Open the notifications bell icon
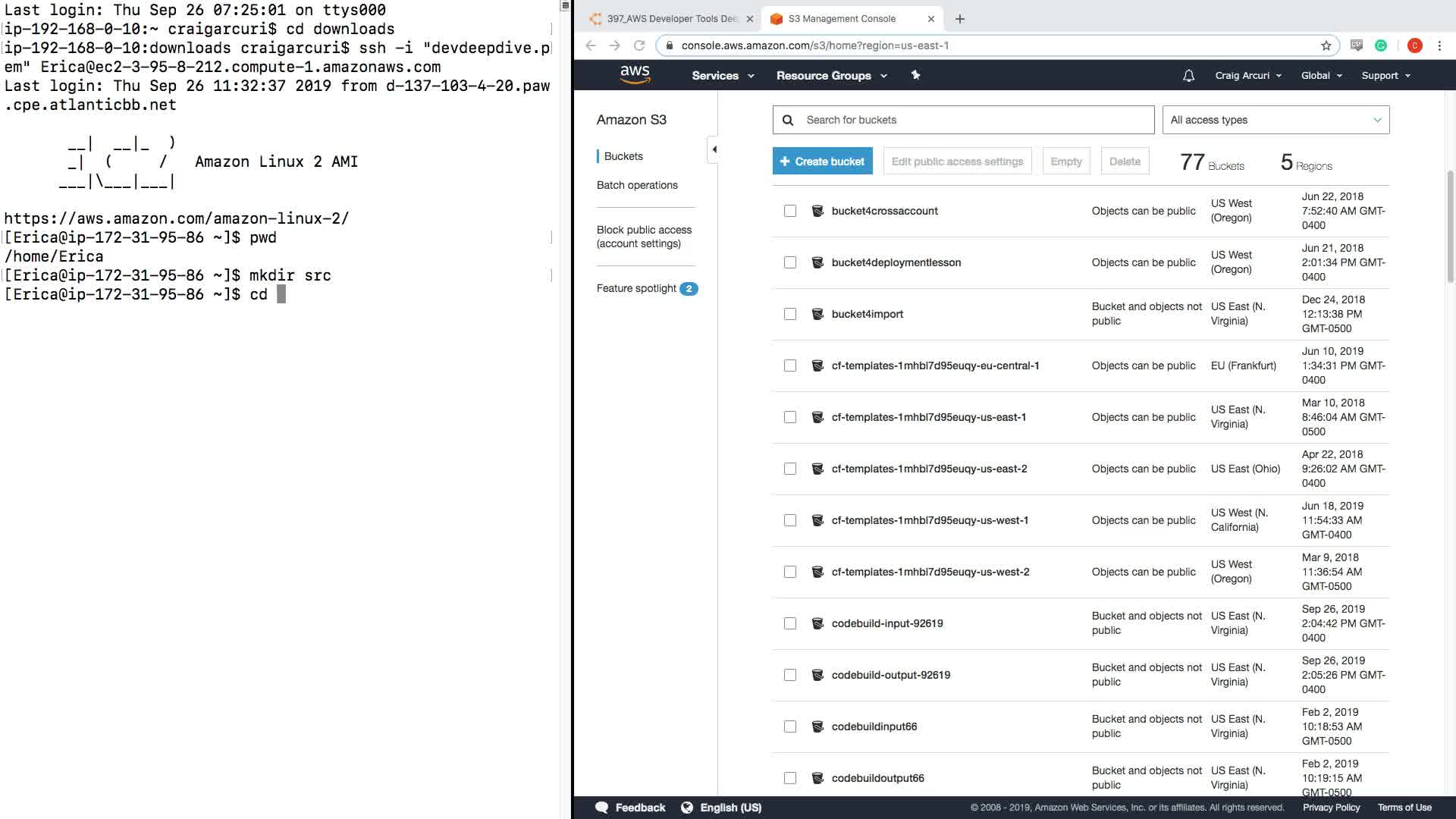 tap(1188, 76)
